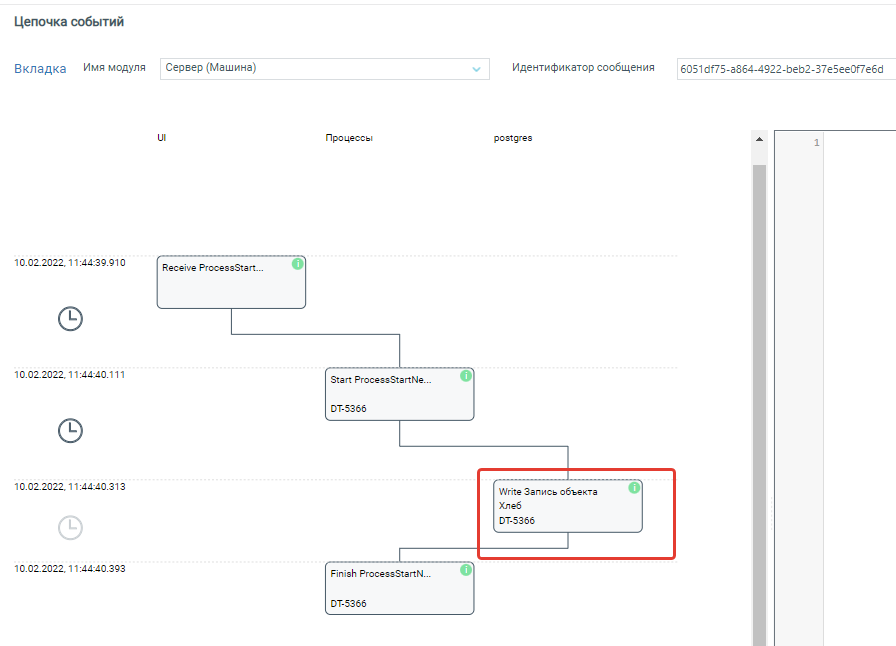896x646 pixels.
Task: Click greyed clock icon under 11:44:40.313
Action: click(70, 527)
